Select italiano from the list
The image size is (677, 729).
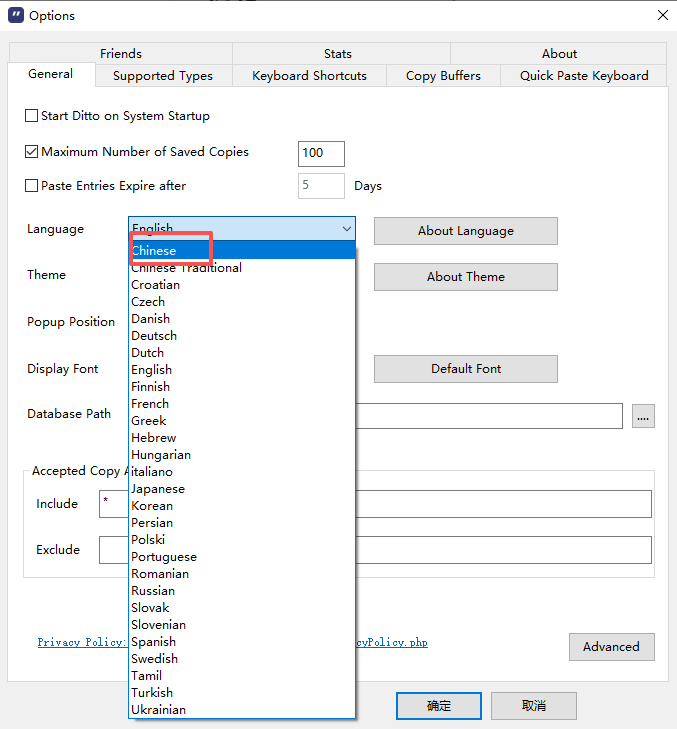coord(242,471)
